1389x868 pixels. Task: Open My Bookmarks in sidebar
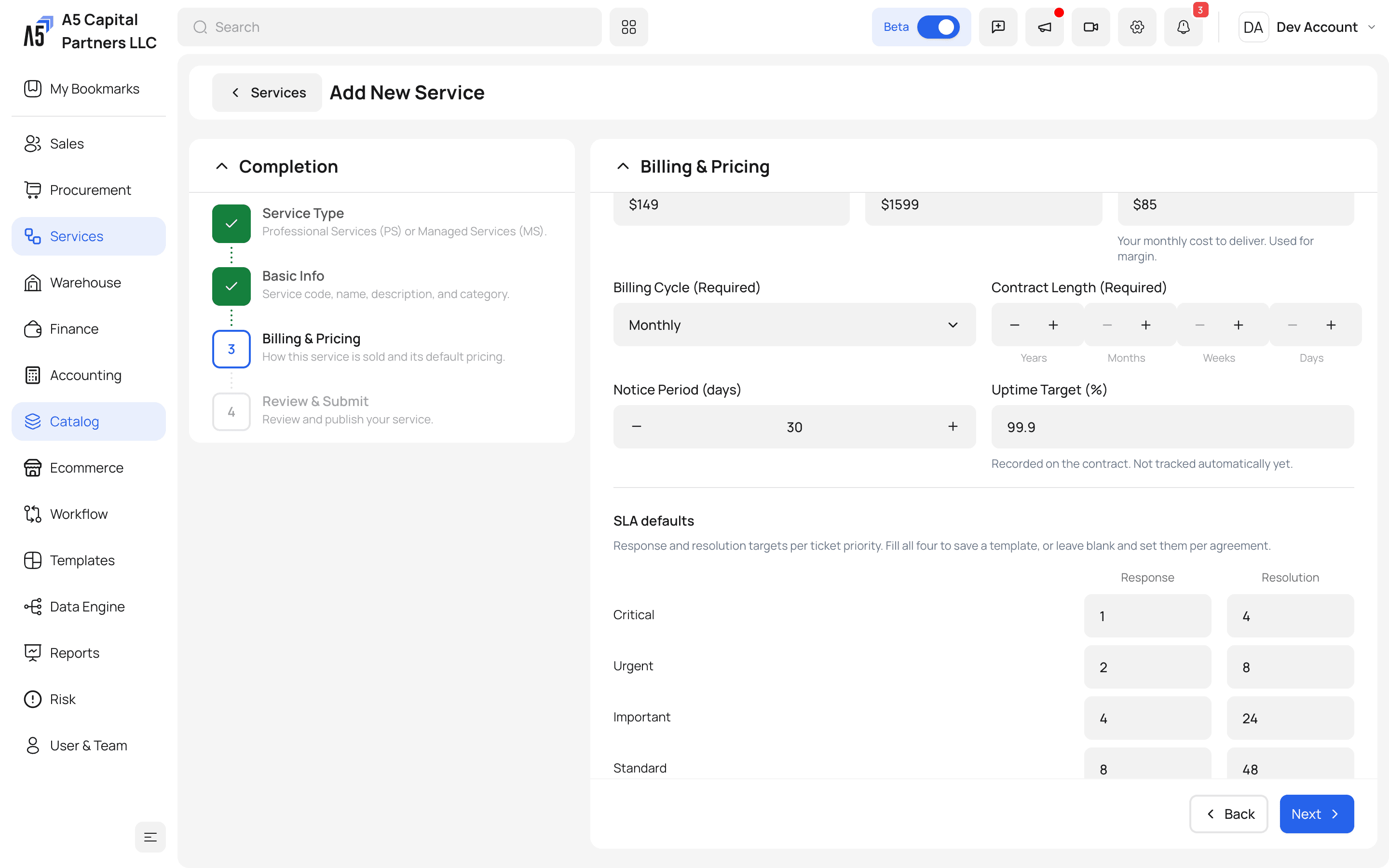click(x=88, y=89)
